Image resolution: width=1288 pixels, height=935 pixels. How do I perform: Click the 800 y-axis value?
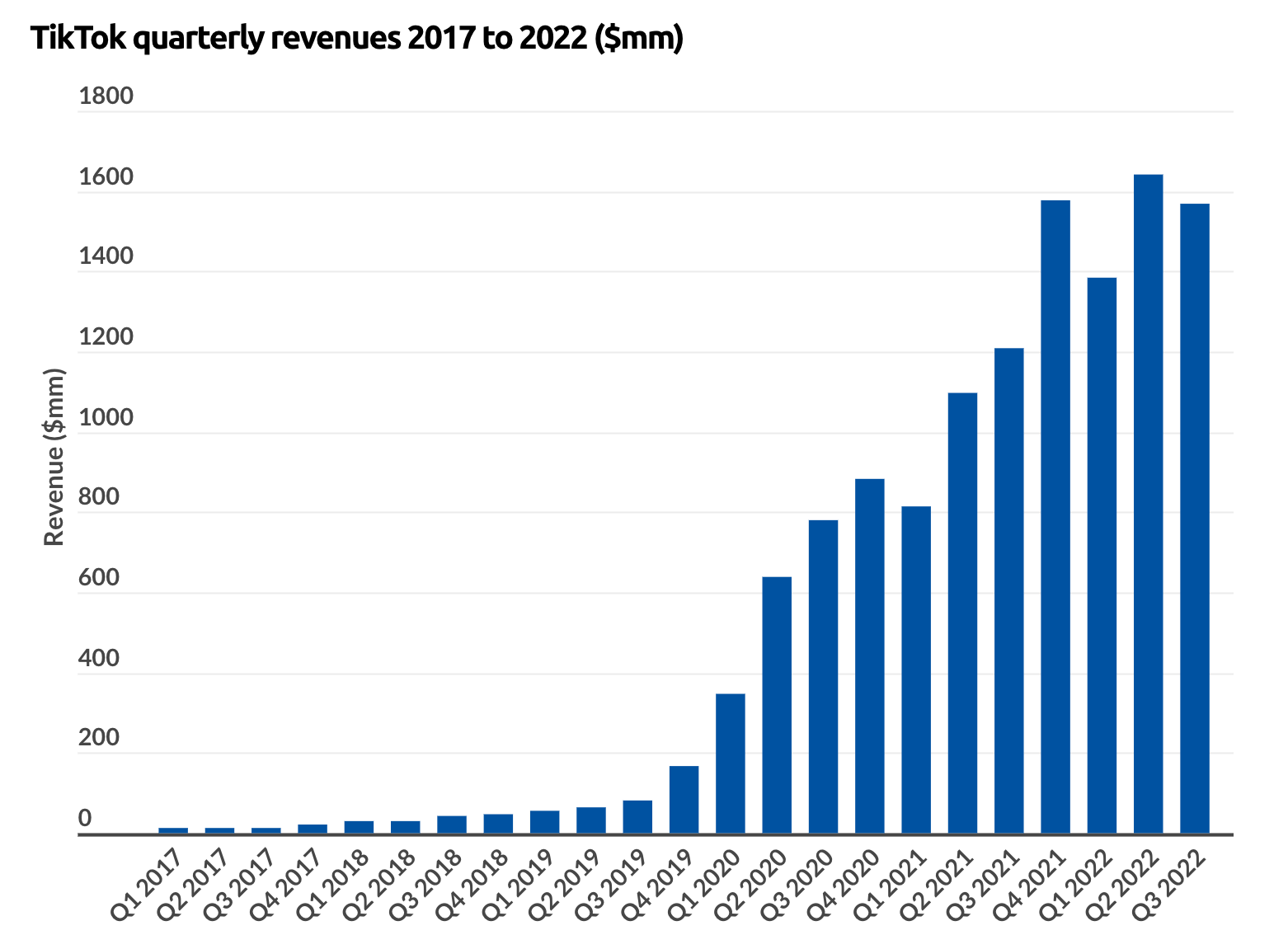pos(99,497)
